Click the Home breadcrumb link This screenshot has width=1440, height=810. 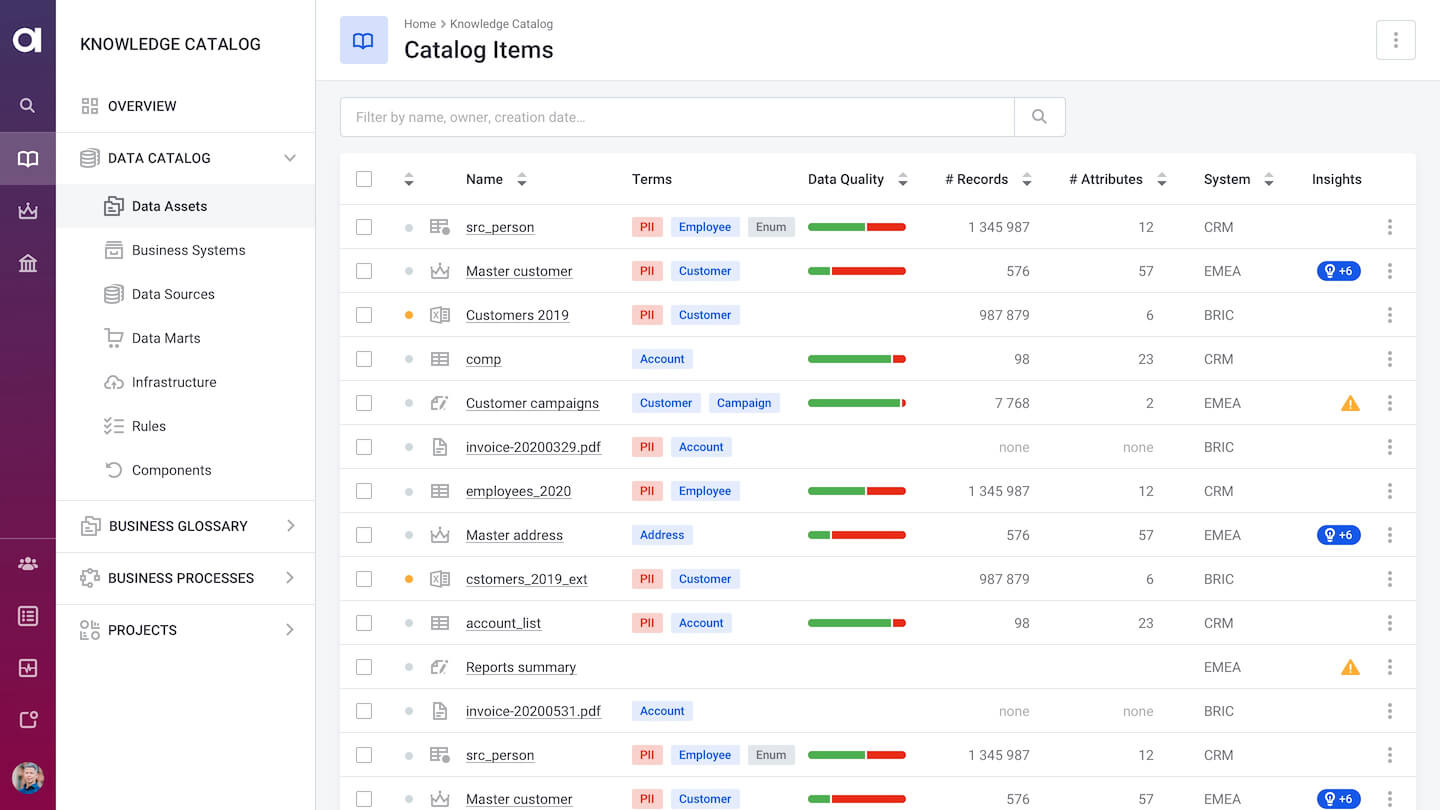(x=419, y=23)
